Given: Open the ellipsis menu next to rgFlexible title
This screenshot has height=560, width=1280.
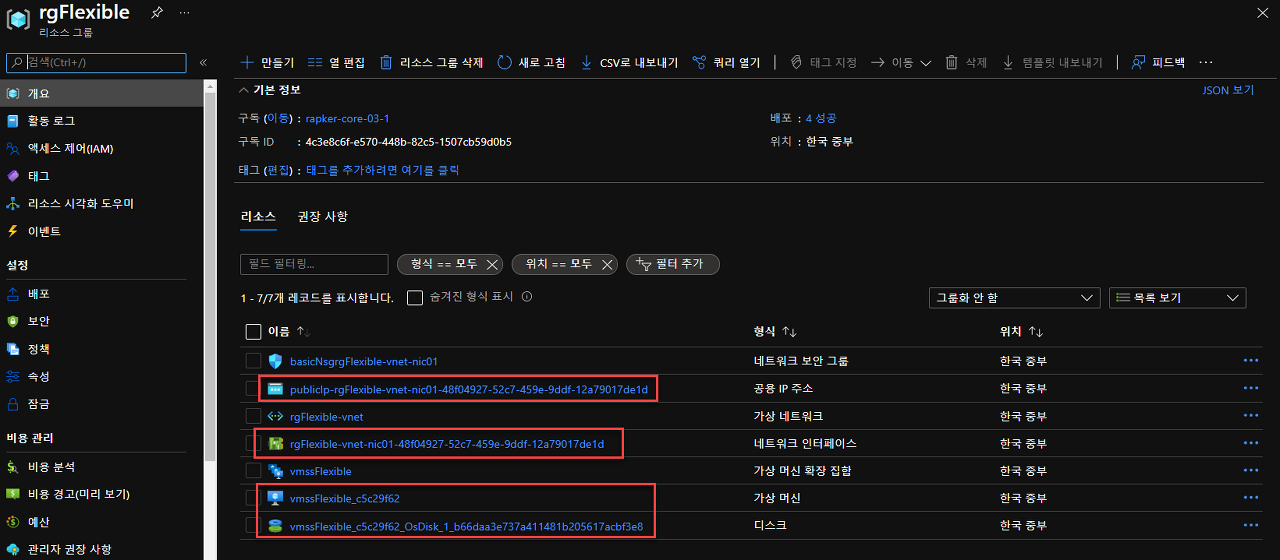Looking at the screenshot, I should point(186,13).
